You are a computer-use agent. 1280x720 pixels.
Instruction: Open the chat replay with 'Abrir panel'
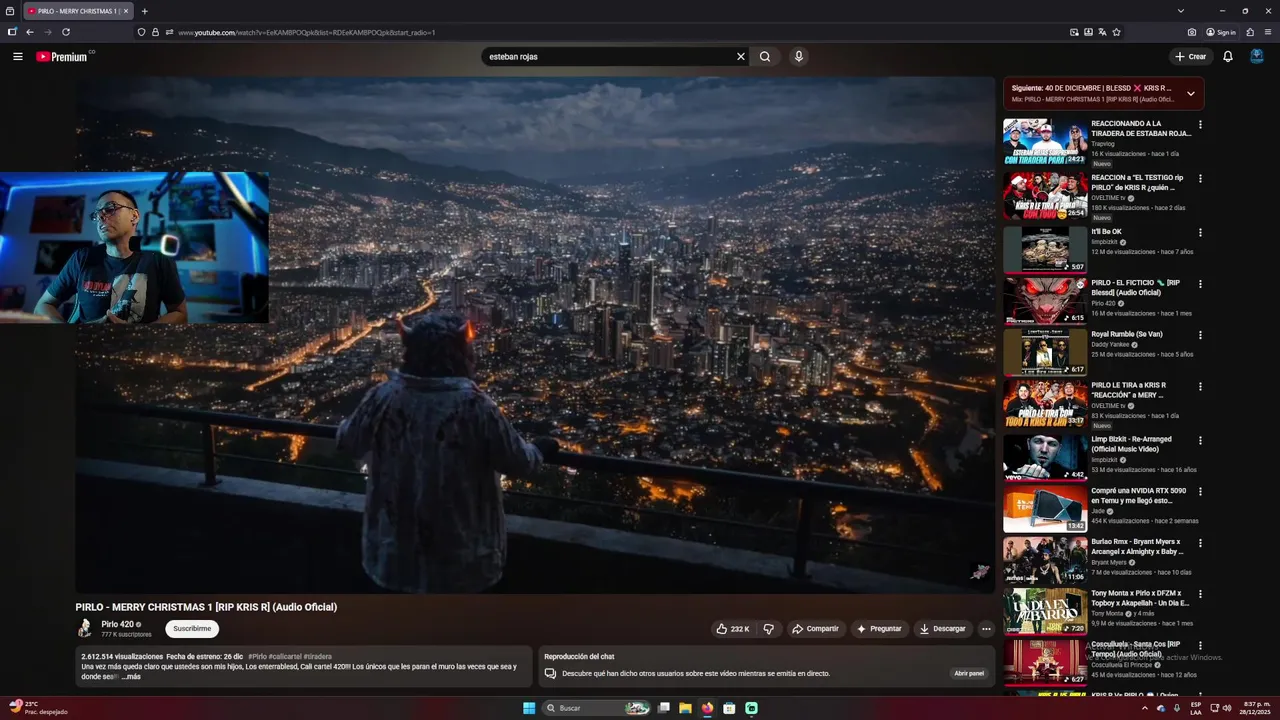pyautogui.click(x=969, y=674)
